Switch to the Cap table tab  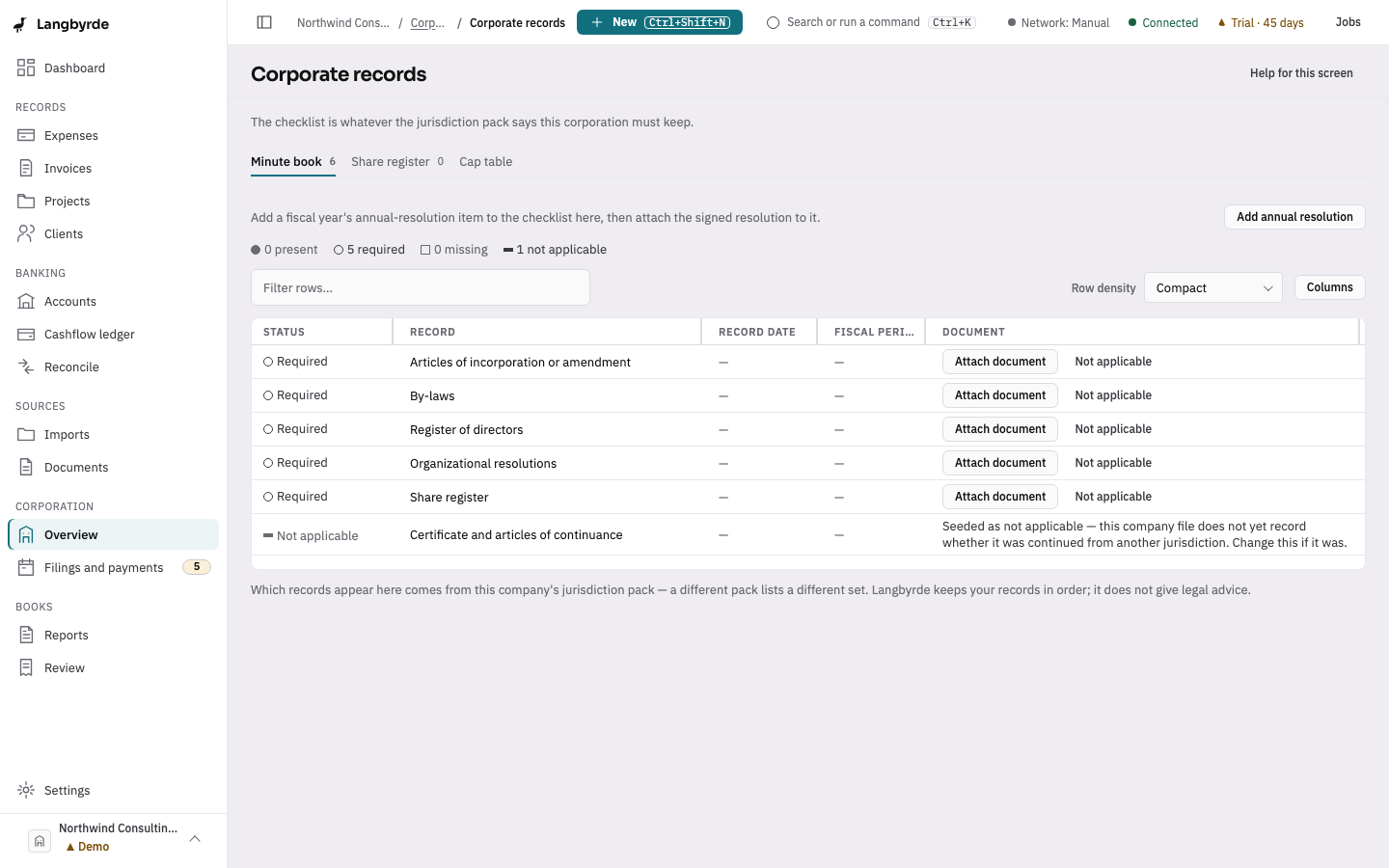click(x=486, y=162)
